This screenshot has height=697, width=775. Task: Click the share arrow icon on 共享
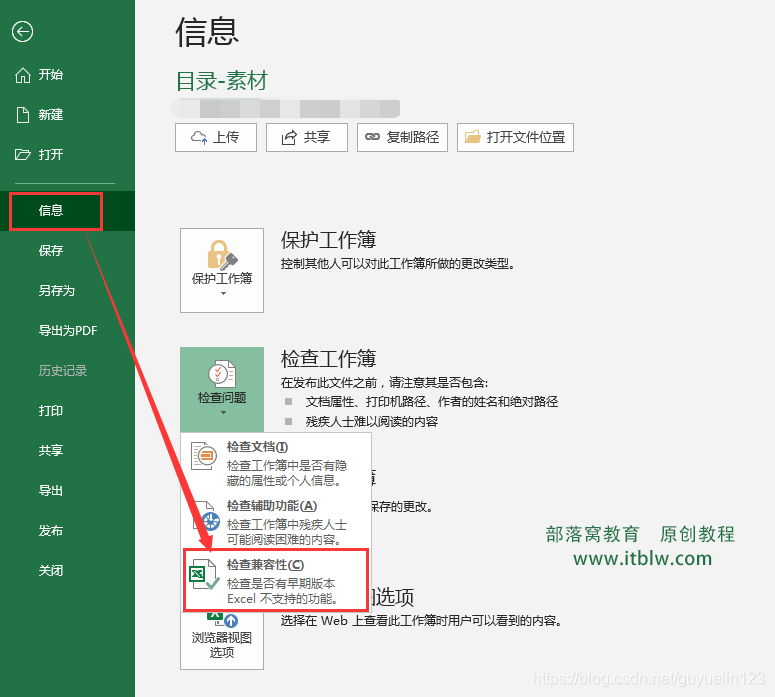289,137
